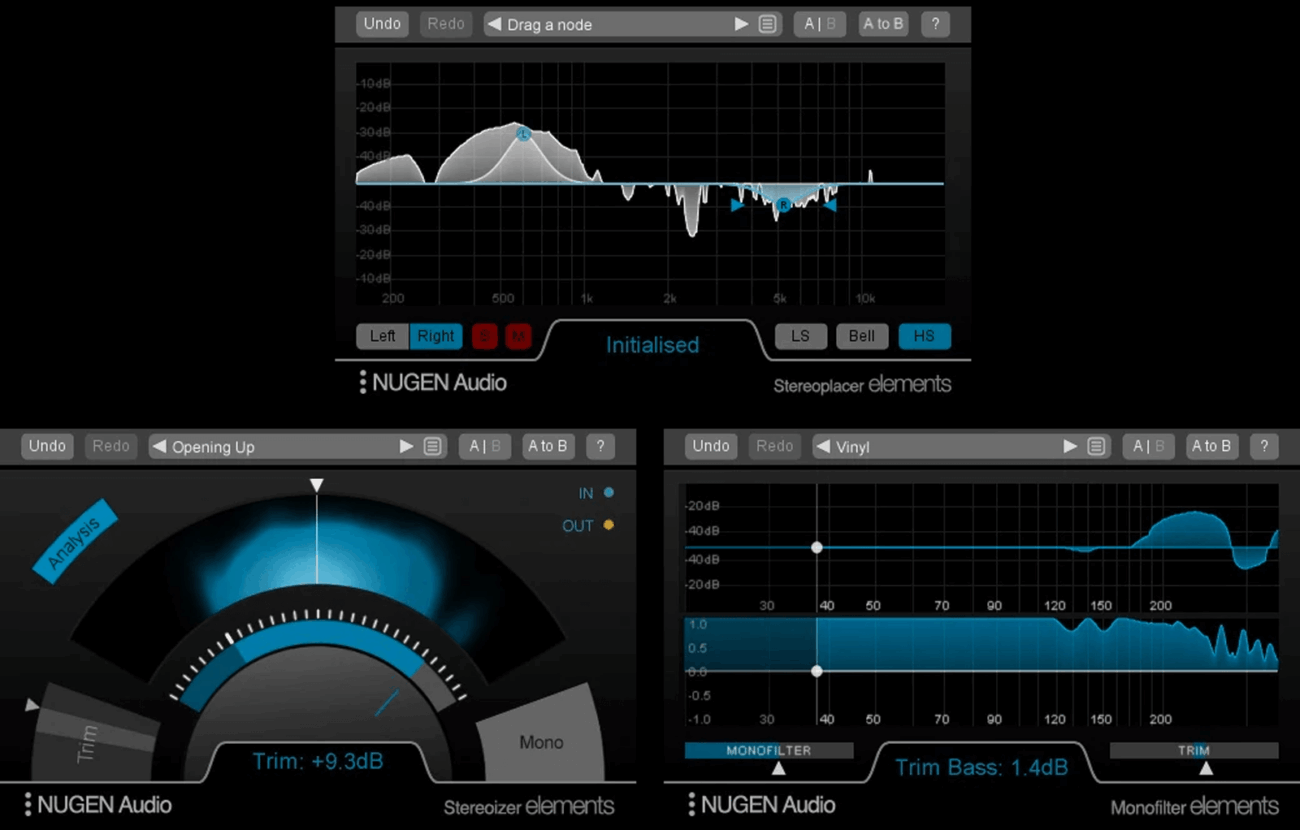
Task: Click the triangle pointer below MONOFILTER
Action: pyautogui.click(x=778, y=768)
